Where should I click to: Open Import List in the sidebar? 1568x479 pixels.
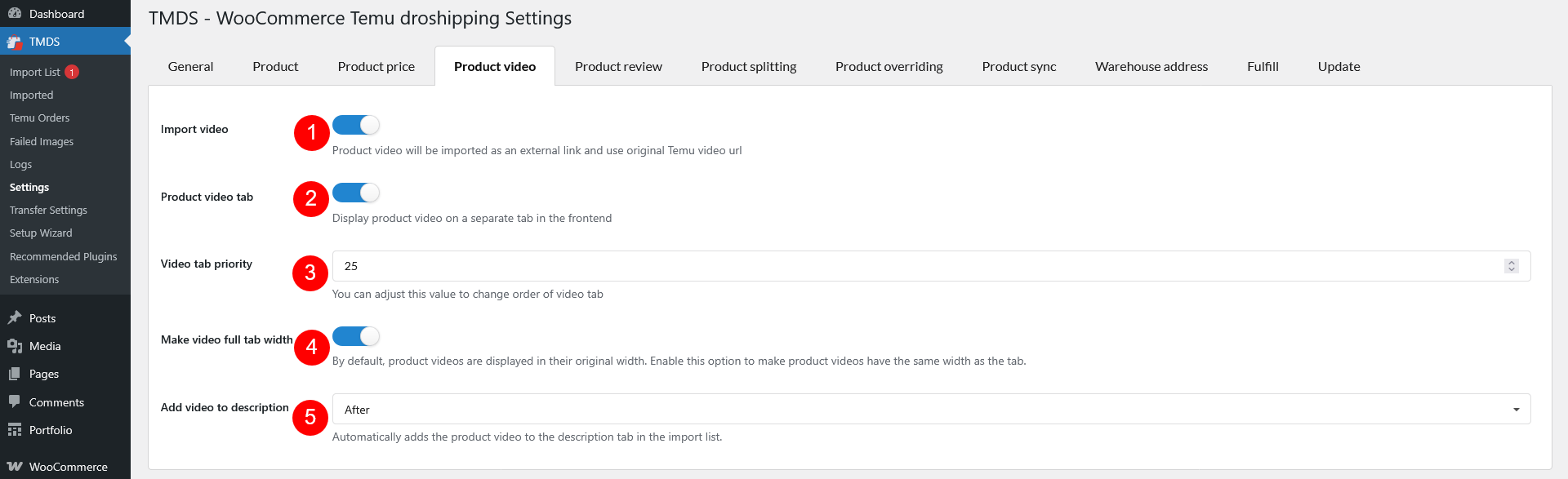pos(35,72)
